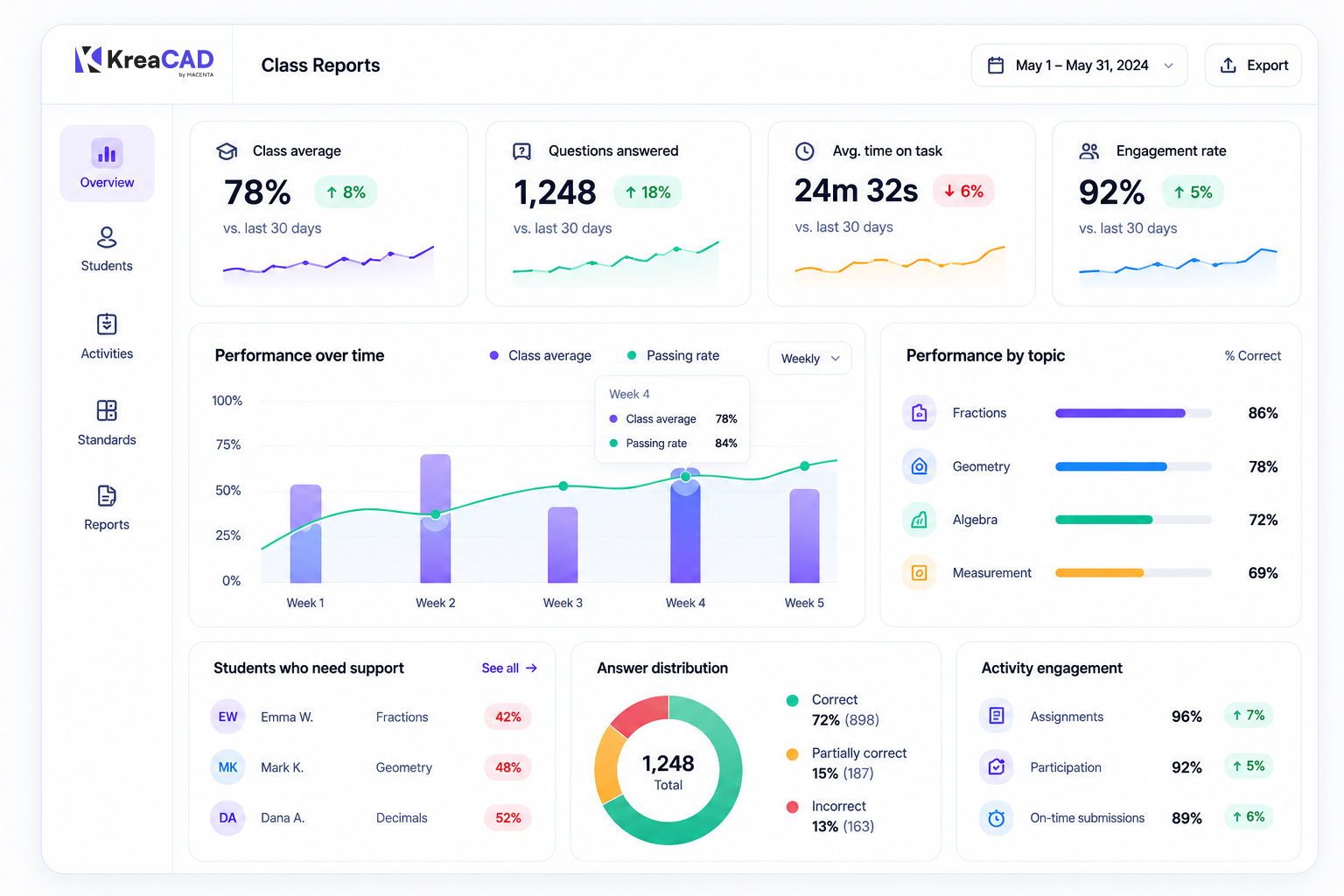Click the people icon for Engagement rate

point(1089,151)
